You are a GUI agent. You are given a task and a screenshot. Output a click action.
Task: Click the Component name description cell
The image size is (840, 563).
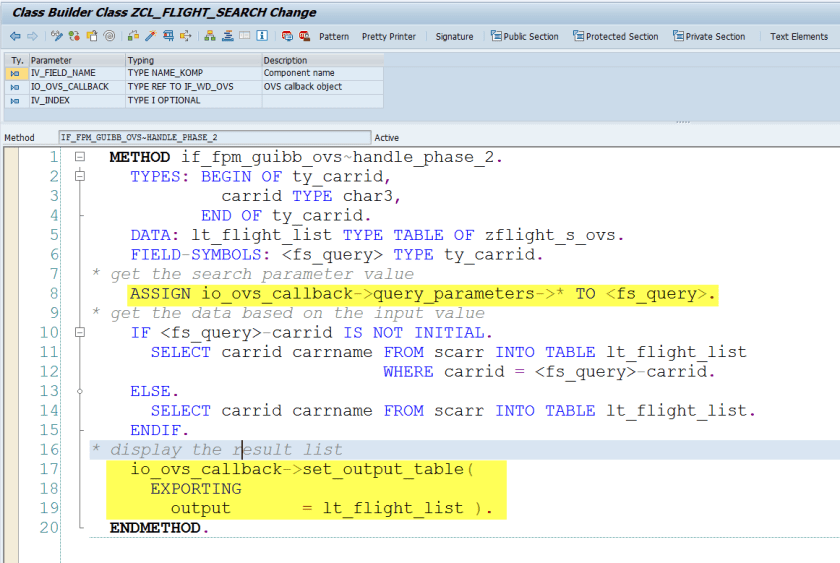pos(322,73)
